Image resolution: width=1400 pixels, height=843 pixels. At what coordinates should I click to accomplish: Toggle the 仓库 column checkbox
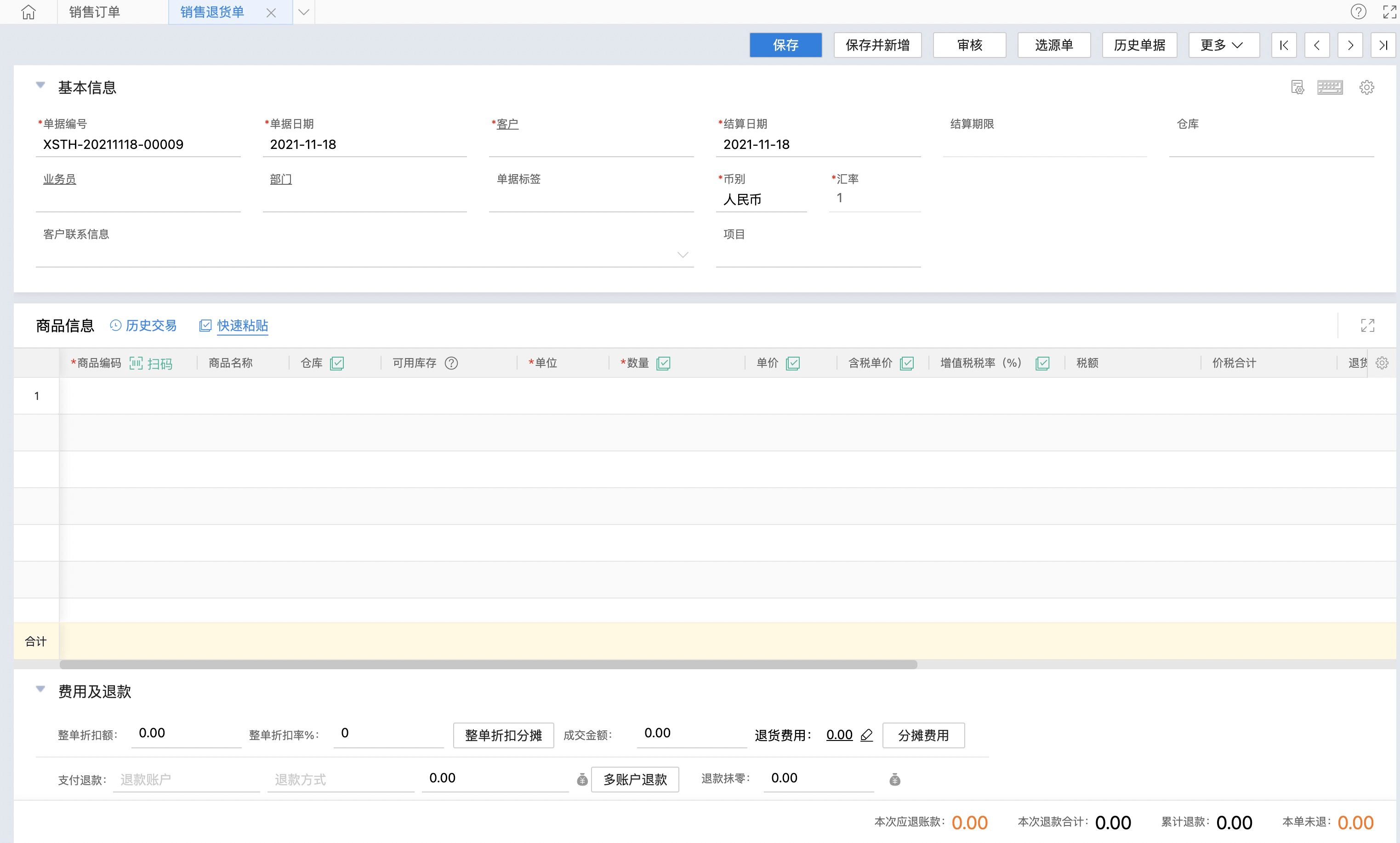click(x=337, y=363)
